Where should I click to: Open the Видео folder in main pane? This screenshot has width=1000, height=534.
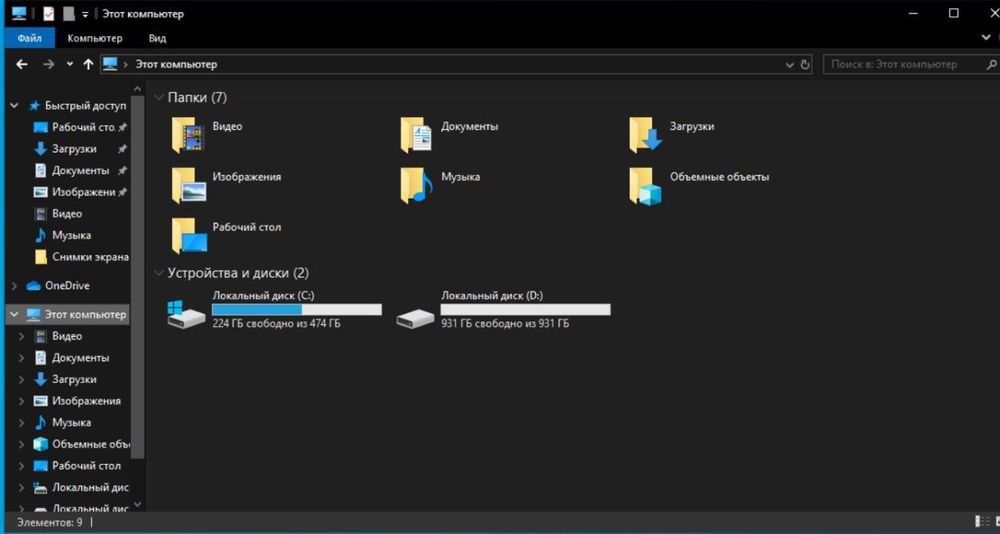pyautogui.click(x=207, y=135)
